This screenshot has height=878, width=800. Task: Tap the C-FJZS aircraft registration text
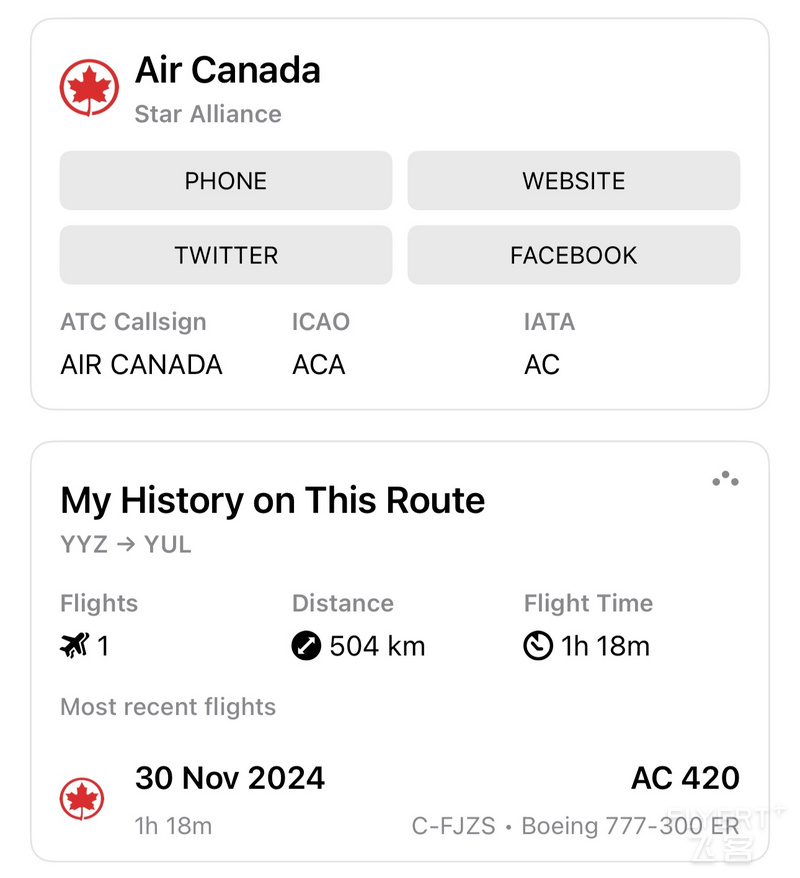tap(453, 826)
